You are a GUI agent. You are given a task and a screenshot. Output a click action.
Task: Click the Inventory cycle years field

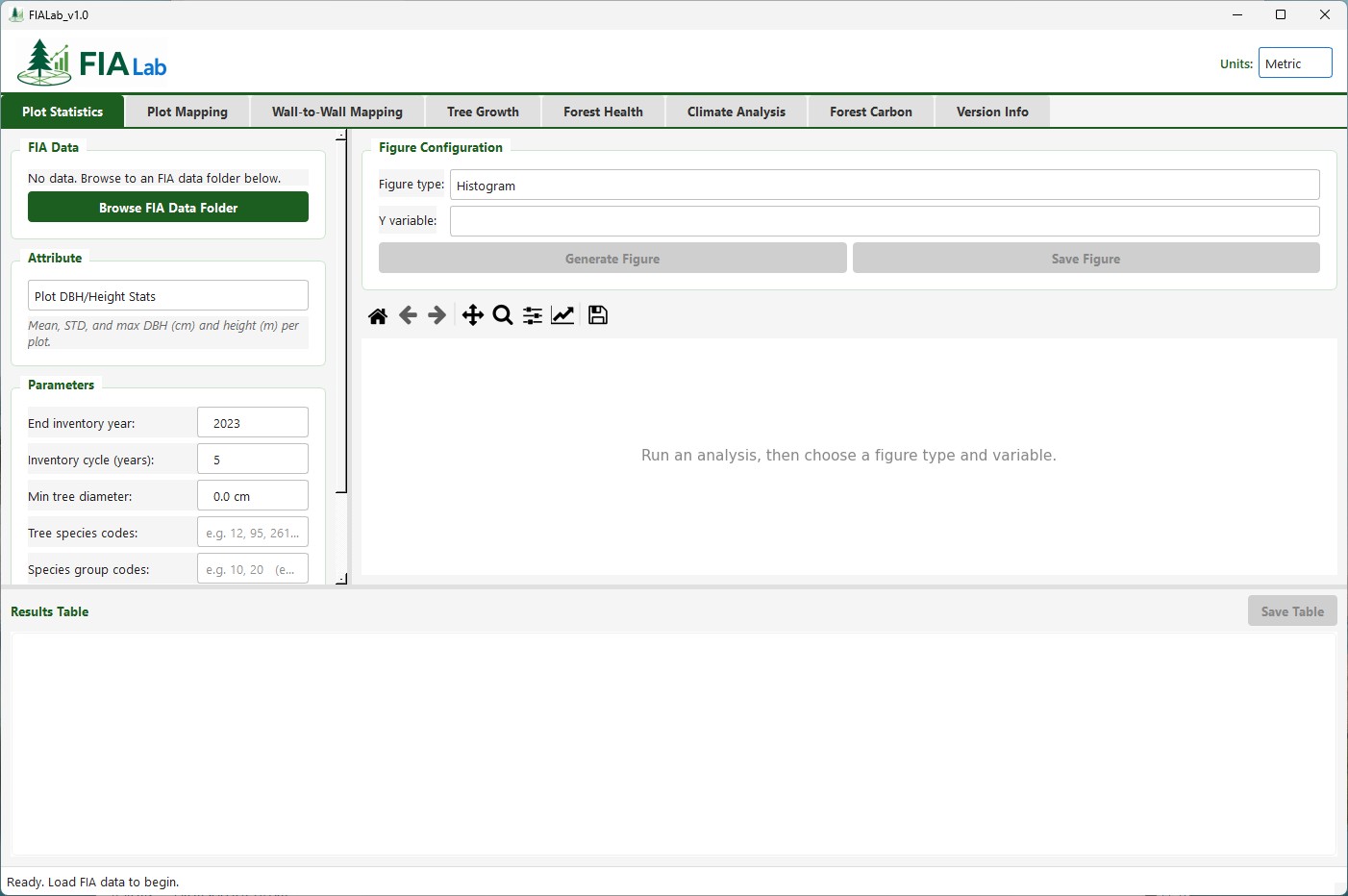pyautogui.click(x=253, y=459)
